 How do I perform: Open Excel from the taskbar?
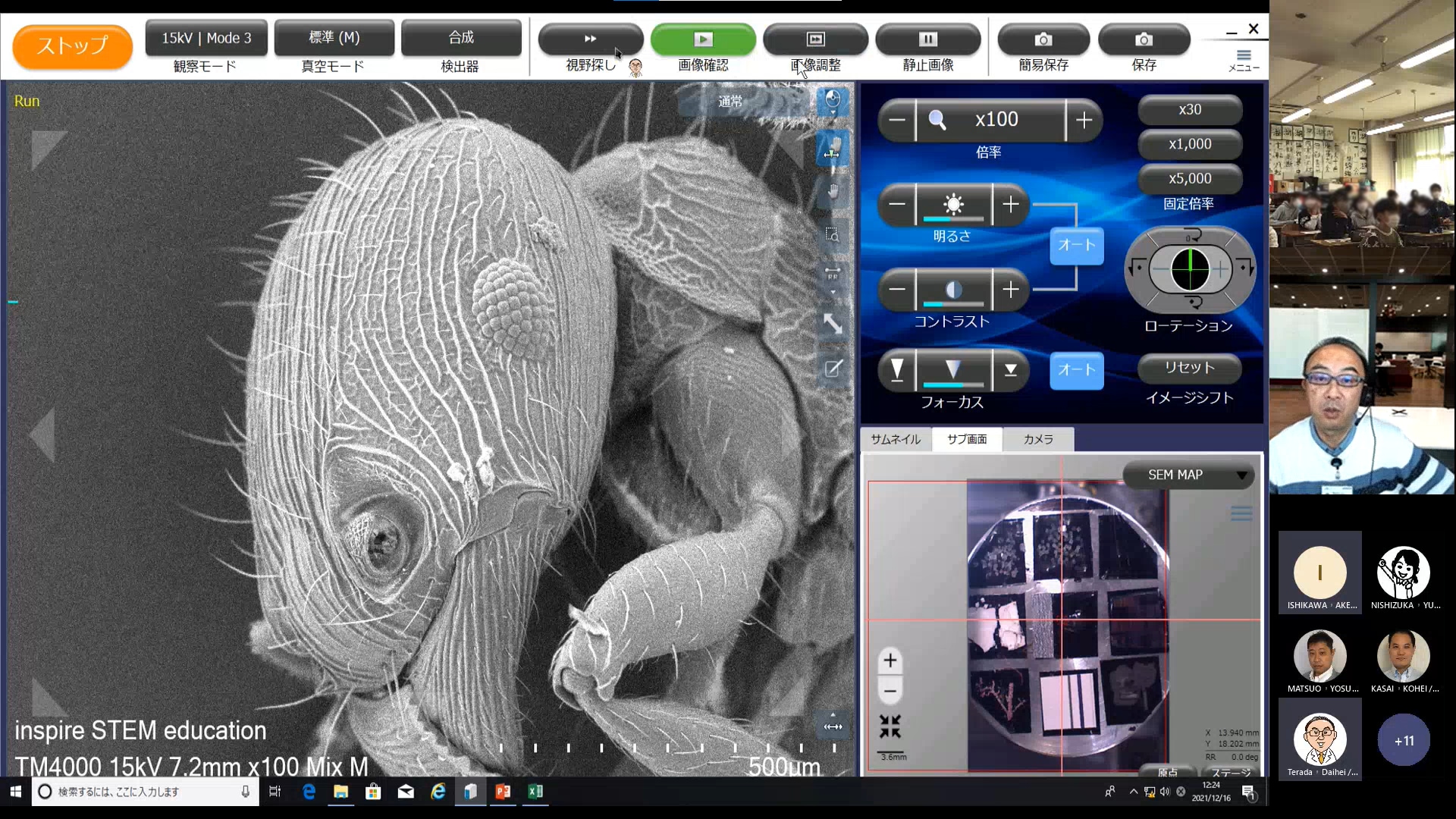click(535, 792)
